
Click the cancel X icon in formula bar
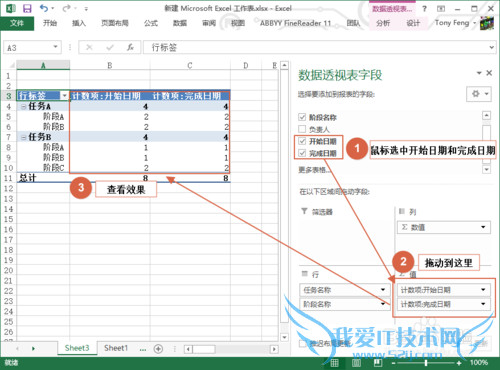[x=89, y=47]
